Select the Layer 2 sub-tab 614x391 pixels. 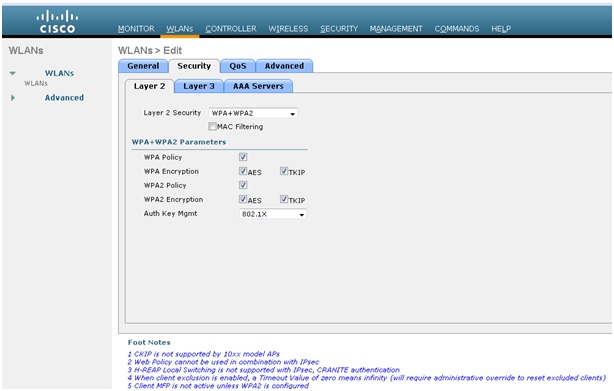point(149,86)
